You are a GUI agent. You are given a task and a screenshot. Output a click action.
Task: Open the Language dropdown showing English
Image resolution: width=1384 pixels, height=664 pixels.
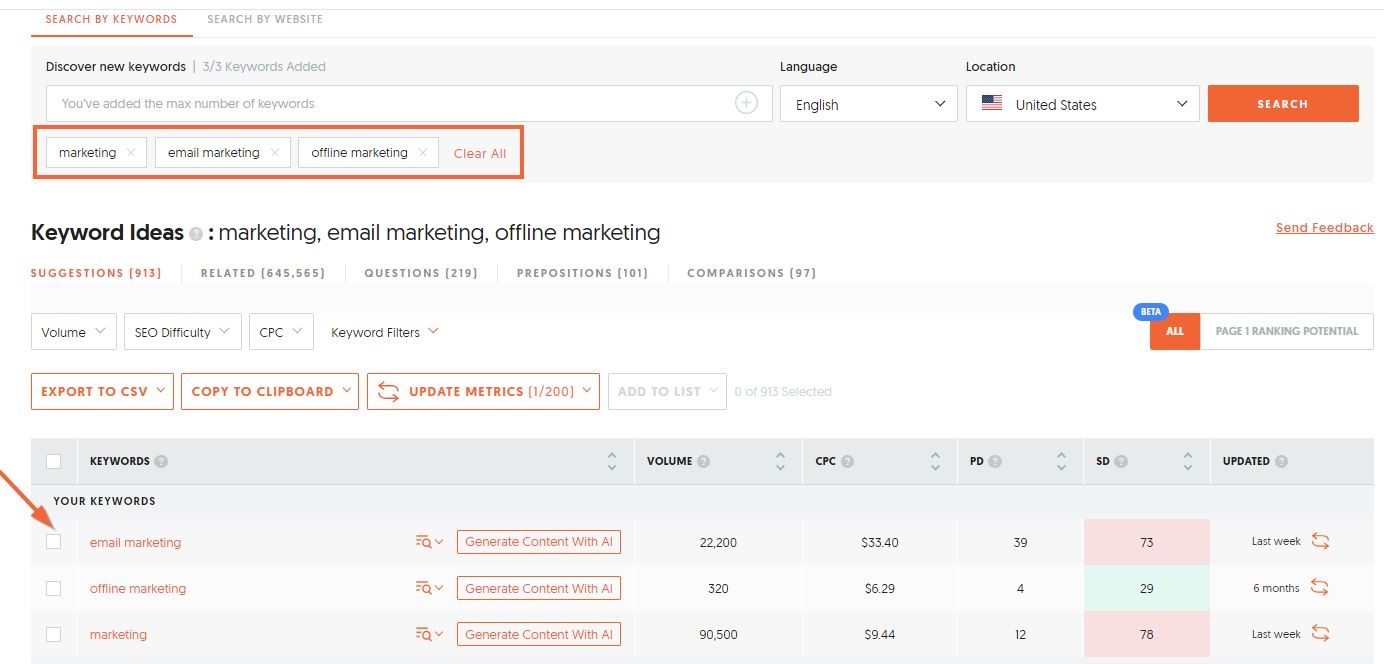pos(868,103)
